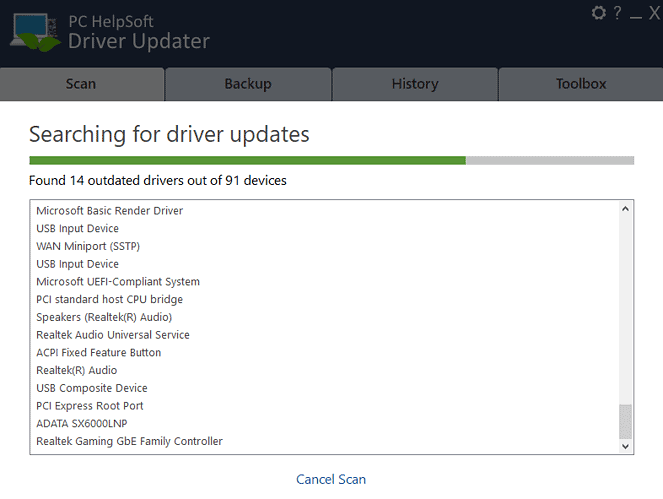The image size is (663, 499).
Task: Close the Driver Updater window
Action: 654,13
